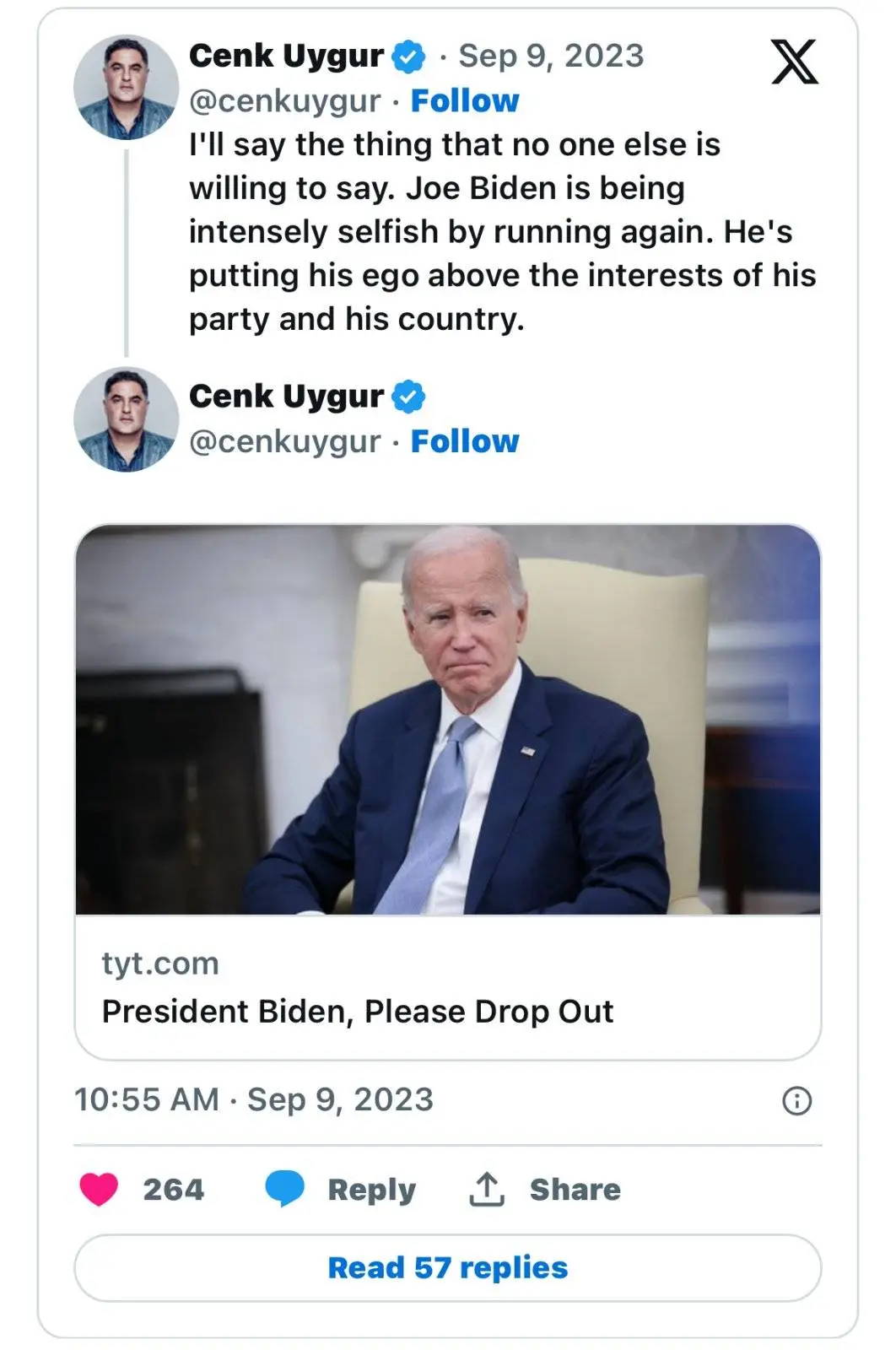Click the heart like icon

tap(99, 1189)
